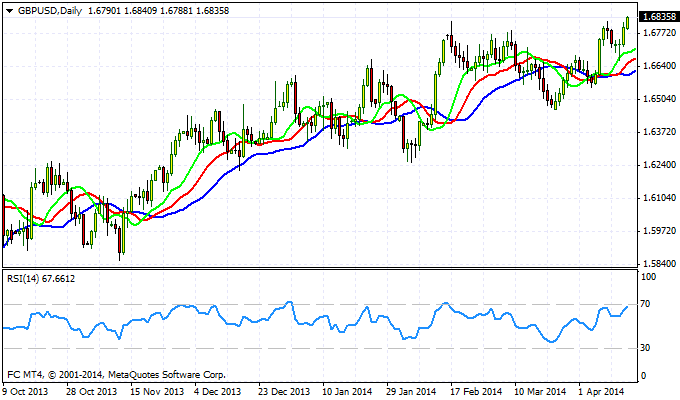Click the 1.65040 price scale value

click(660, 99)
